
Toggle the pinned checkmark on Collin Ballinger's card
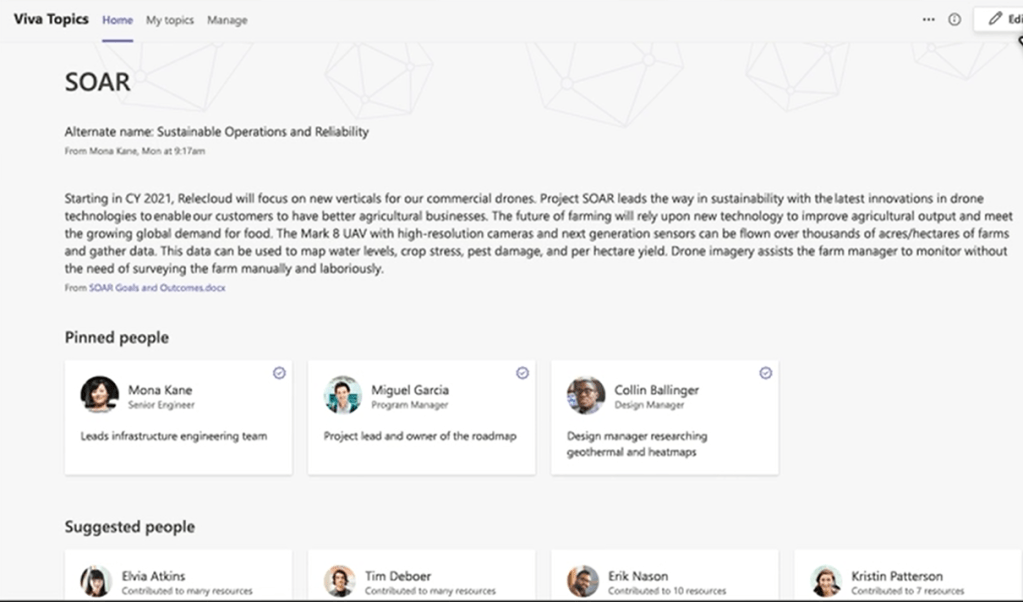click(765, 372)
